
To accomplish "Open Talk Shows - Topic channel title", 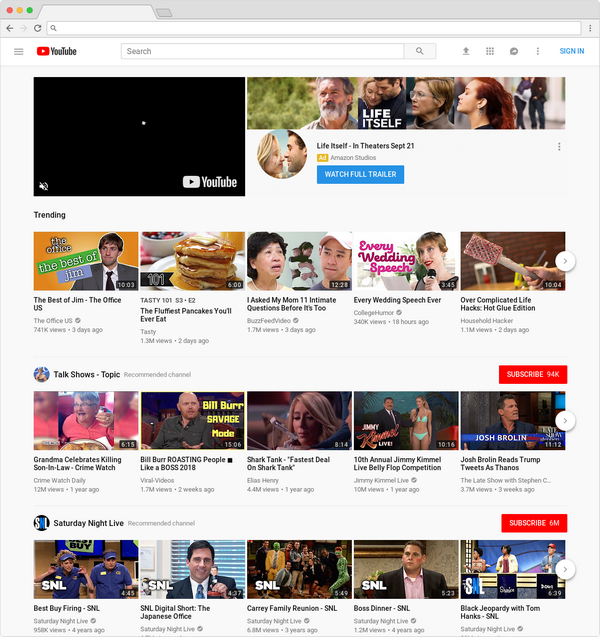I will coord(87,375).
